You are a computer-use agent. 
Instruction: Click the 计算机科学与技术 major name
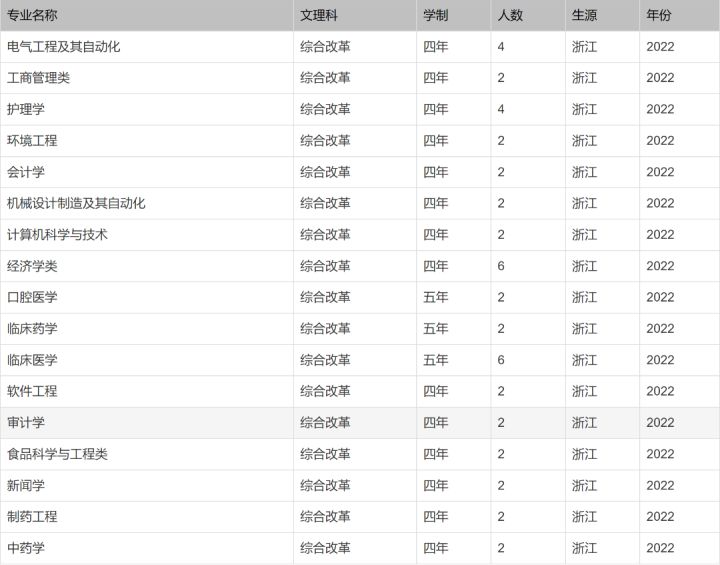click(57, 235)
